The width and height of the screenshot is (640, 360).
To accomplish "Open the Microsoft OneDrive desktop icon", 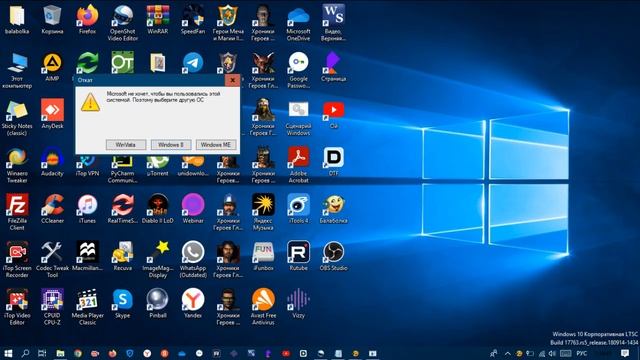I will [x=298, y=23].
